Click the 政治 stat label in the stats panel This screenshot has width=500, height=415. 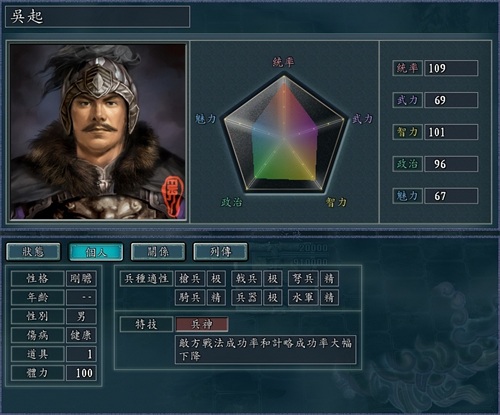tap(407, 164)
